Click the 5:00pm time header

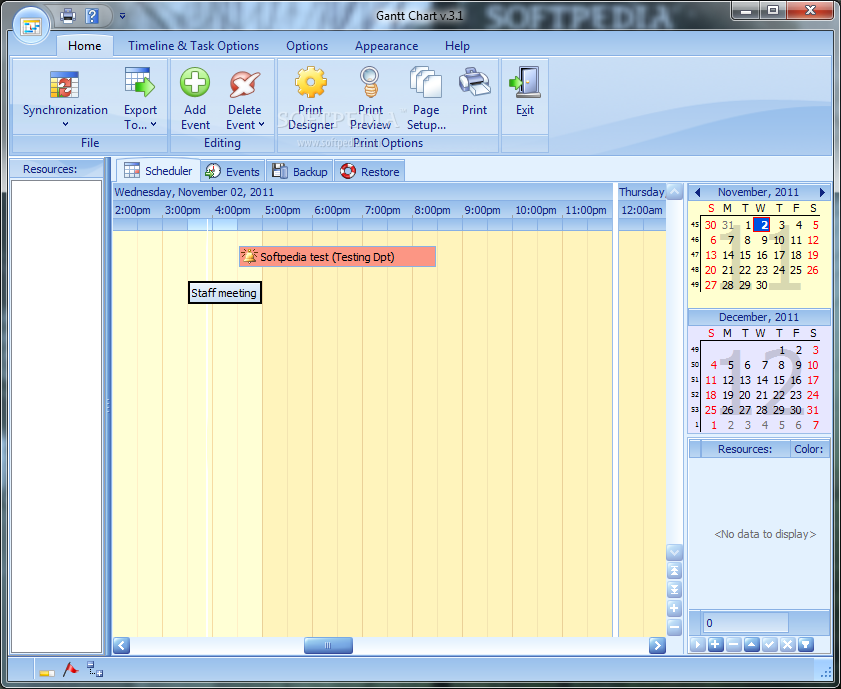pos(283,210)
